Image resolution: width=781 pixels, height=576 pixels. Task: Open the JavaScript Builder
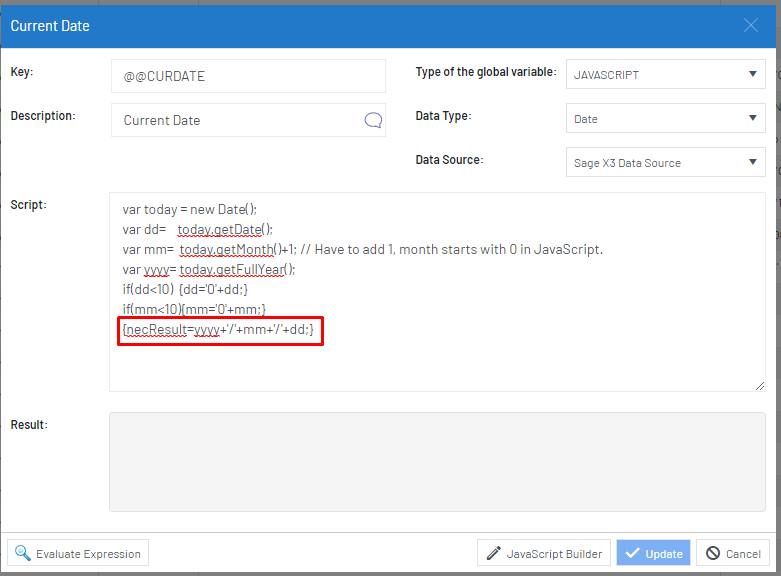point(544,553)
